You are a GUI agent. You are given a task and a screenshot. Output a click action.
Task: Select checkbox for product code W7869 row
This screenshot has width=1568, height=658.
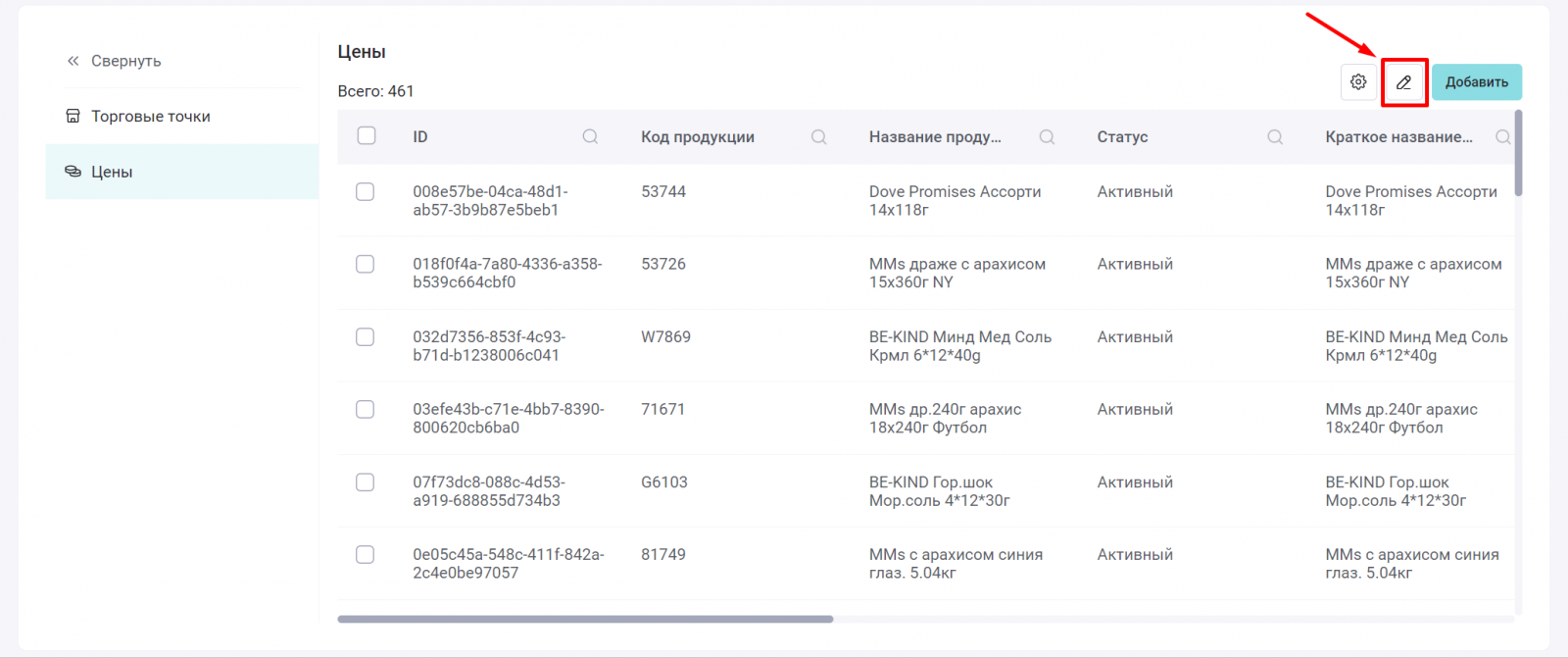tap(366, 337)
